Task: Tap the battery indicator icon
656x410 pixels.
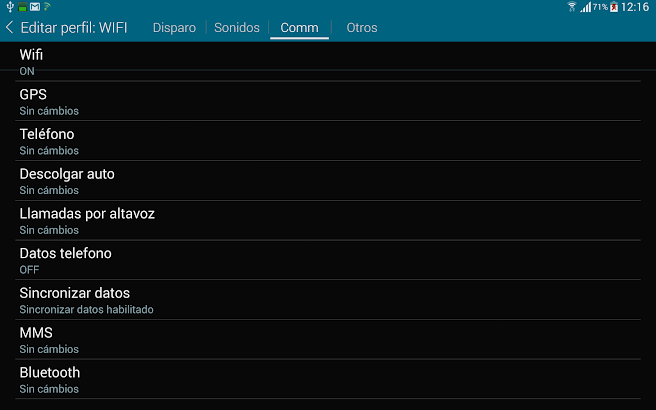Action: 614,7
